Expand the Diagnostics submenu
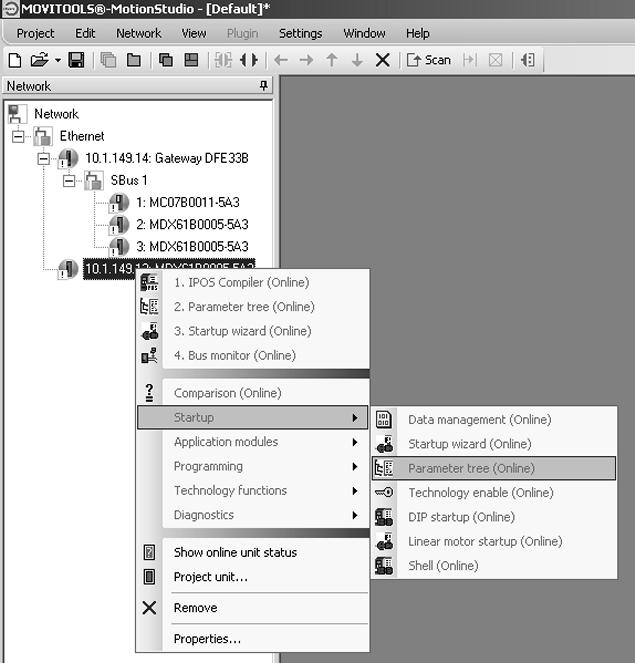 coord(265,515)
